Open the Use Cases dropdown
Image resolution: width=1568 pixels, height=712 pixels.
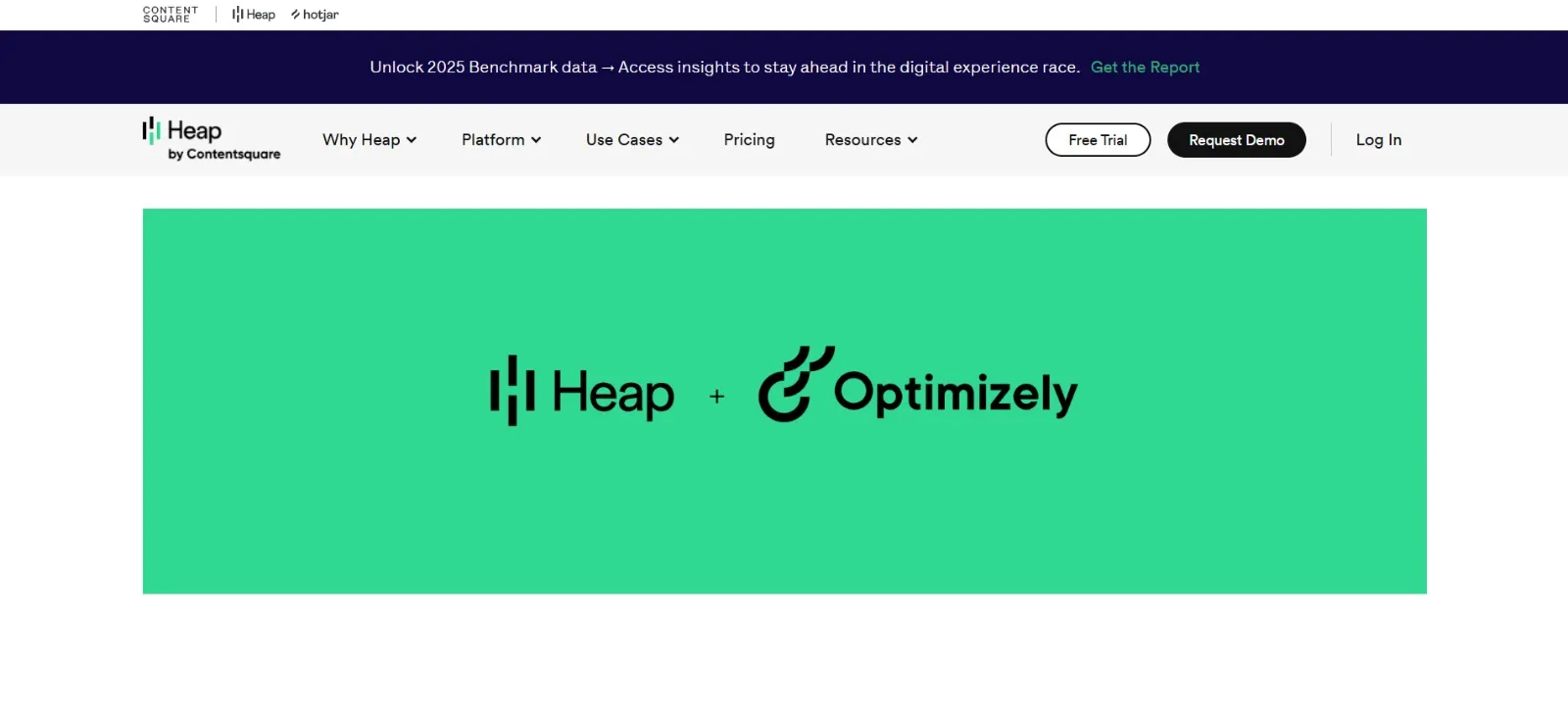(632, 140)
